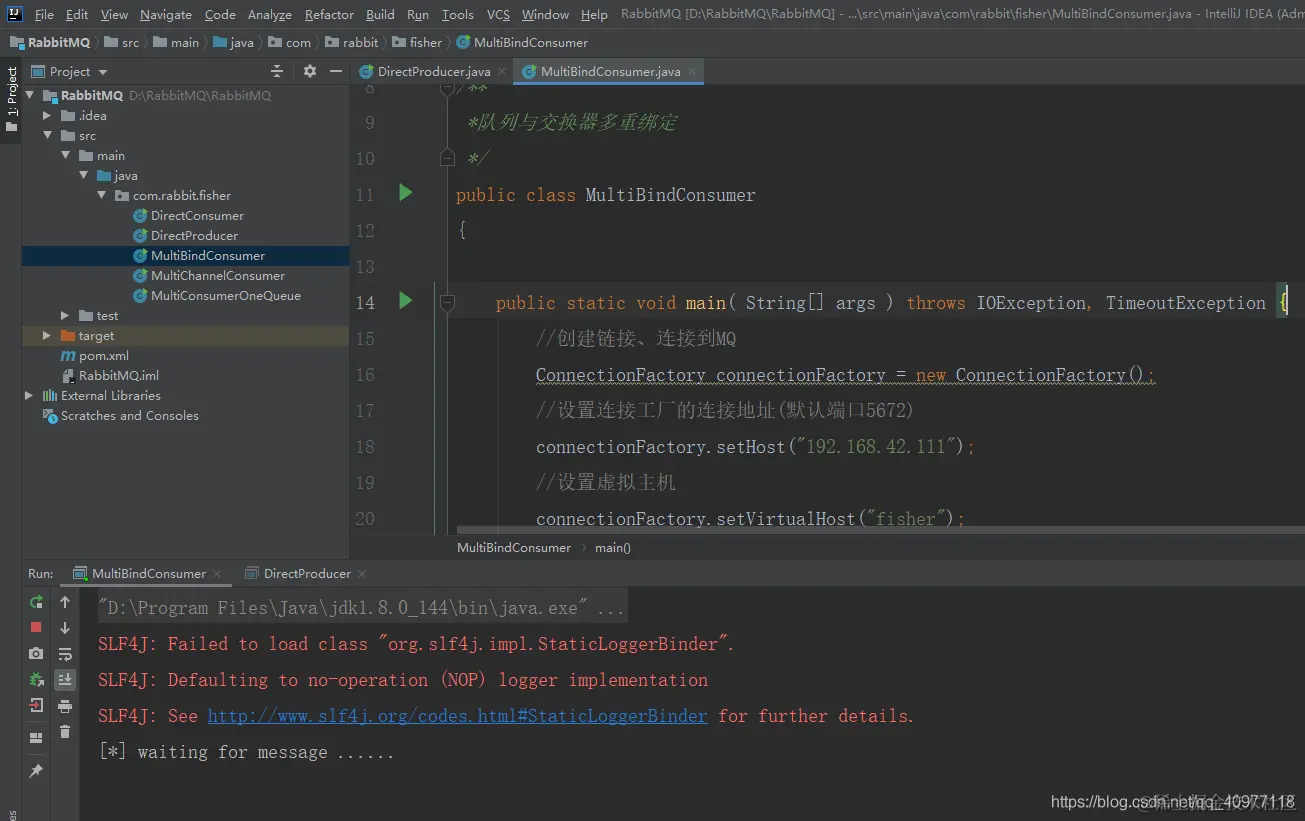The width and height of the screenshot is (1305, 821).
Task: Collapse the java folder
Action: (83, 176)
